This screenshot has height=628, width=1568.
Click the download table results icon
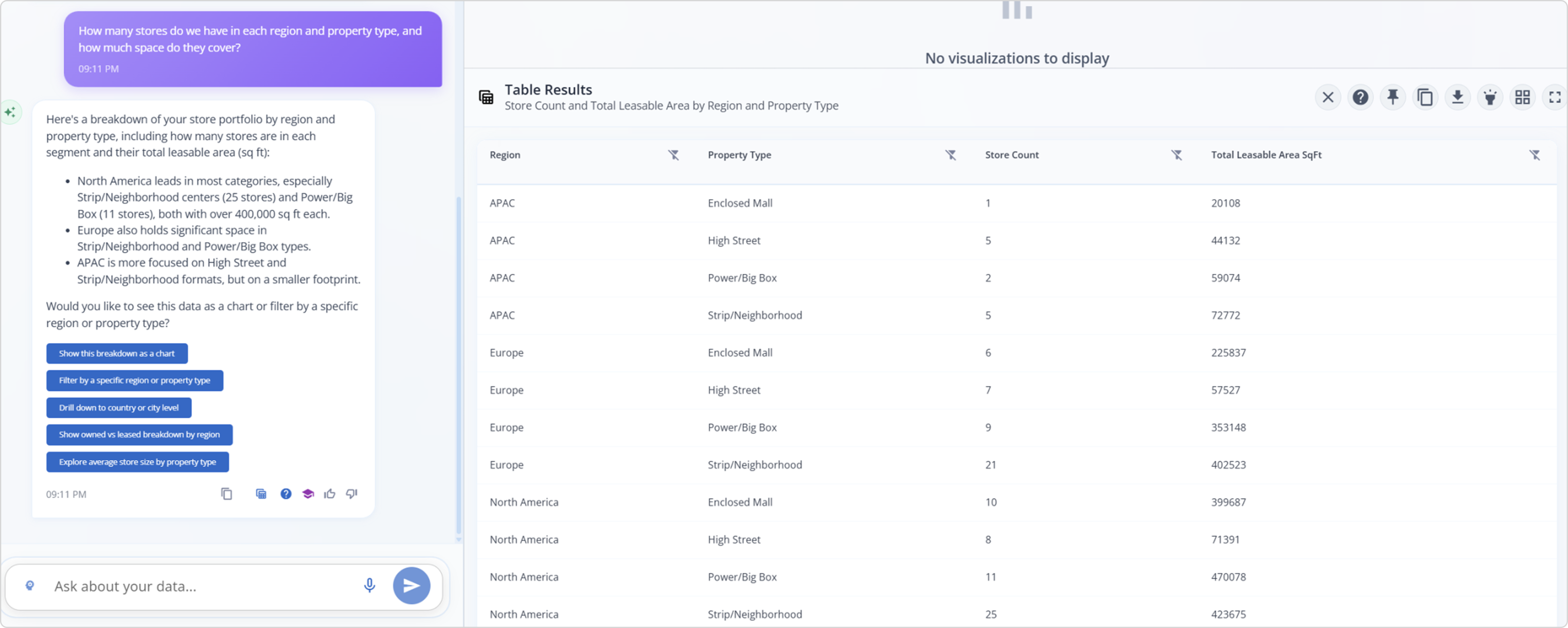[x=1457, y=97]
